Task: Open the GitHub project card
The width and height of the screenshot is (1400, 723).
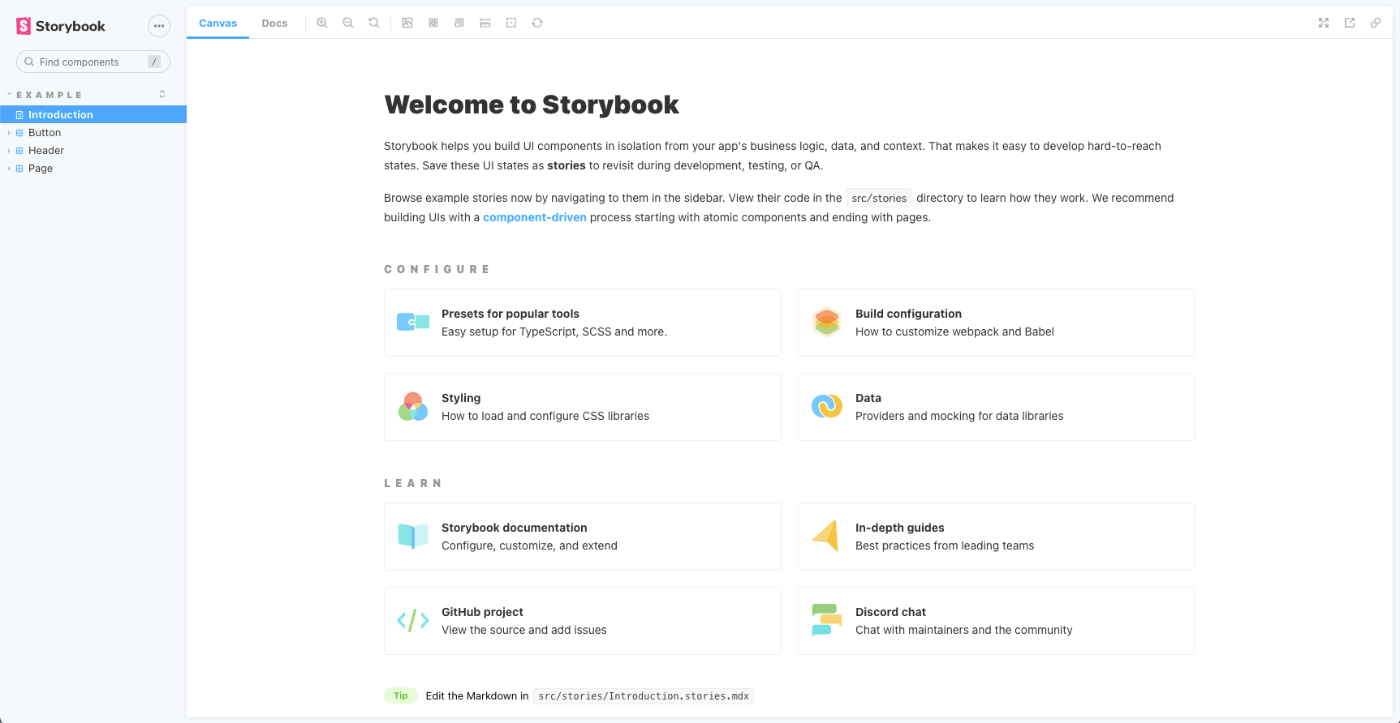Action: pyautogui.click(x=583, y=621)
